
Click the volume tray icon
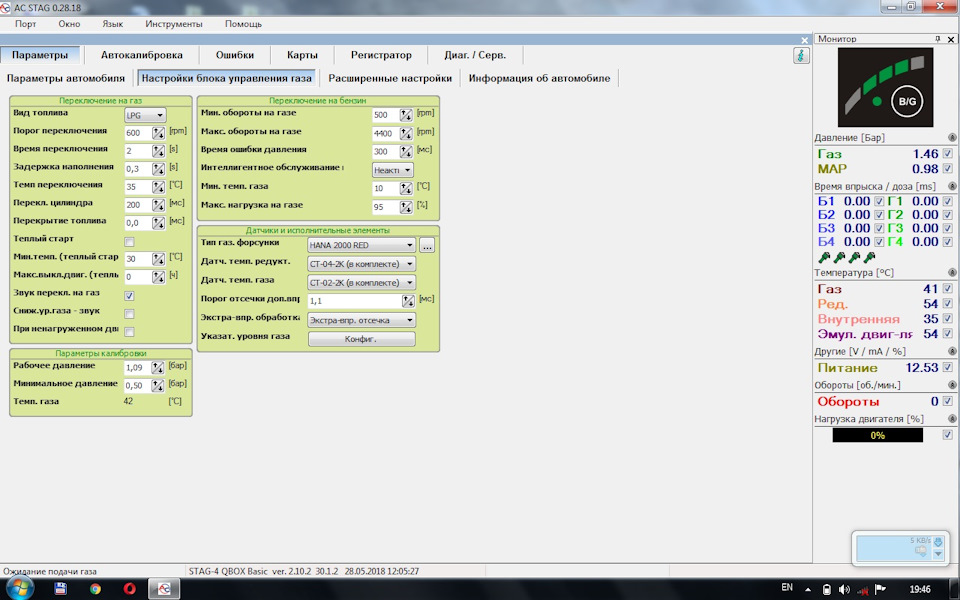click(844, 590)
